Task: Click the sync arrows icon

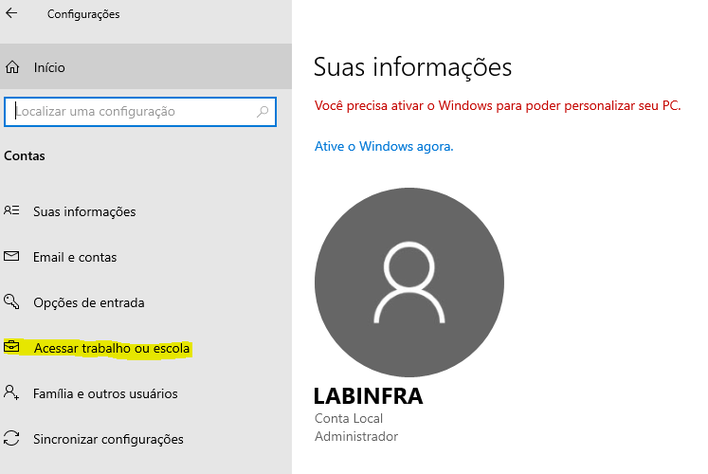Action: tap(11, 438)
